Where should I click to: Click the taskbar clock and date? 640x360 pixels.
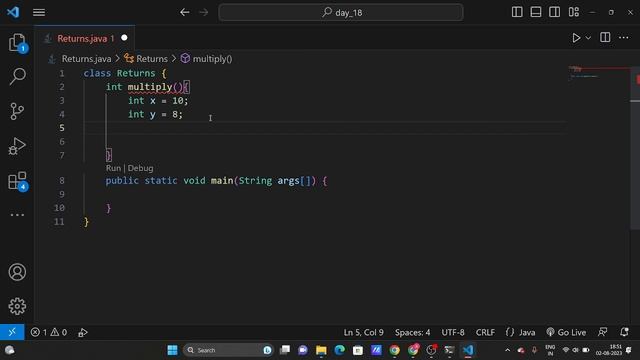click(609, 350)
